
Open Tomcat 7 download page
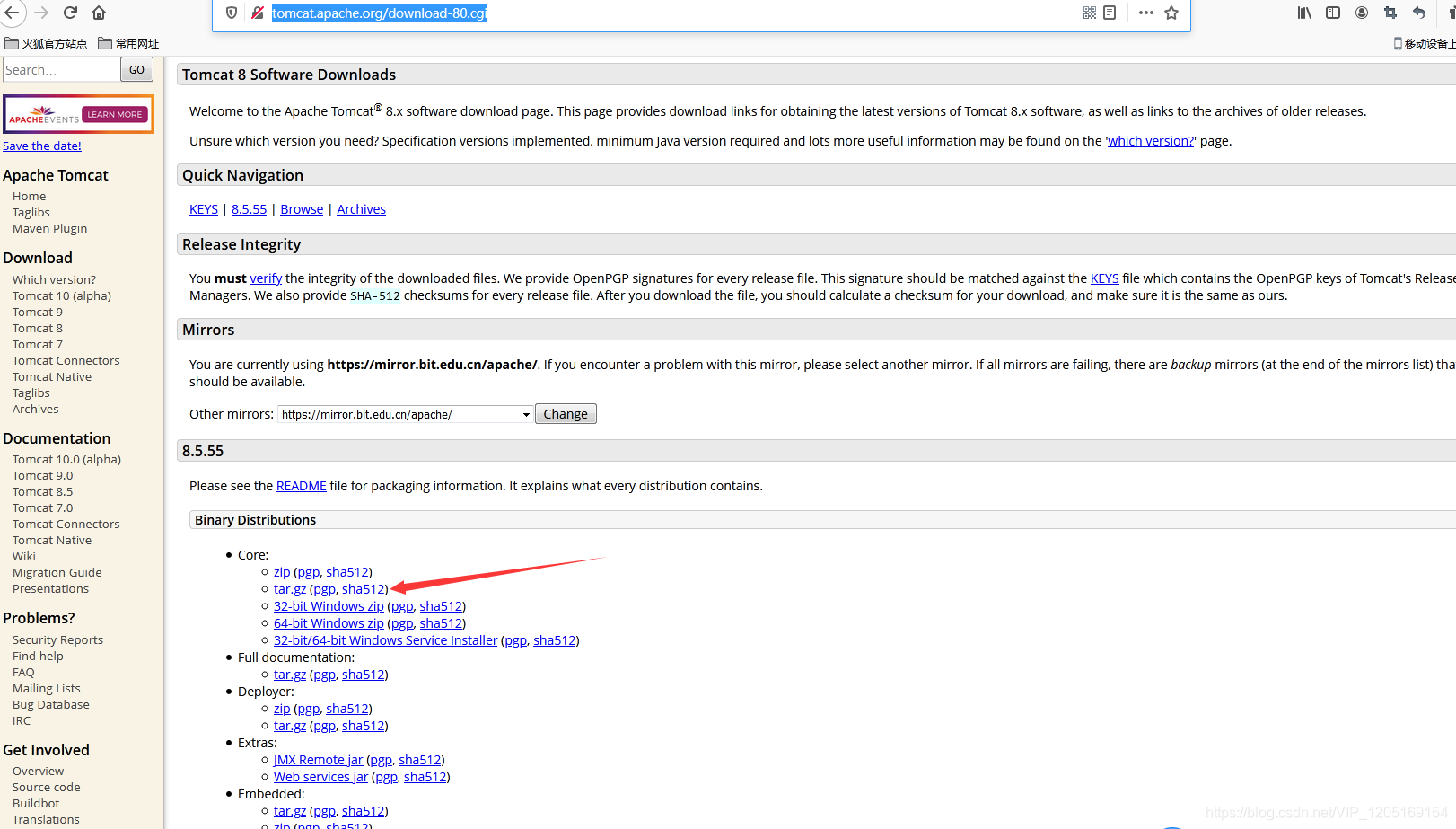tap(37, 345)
